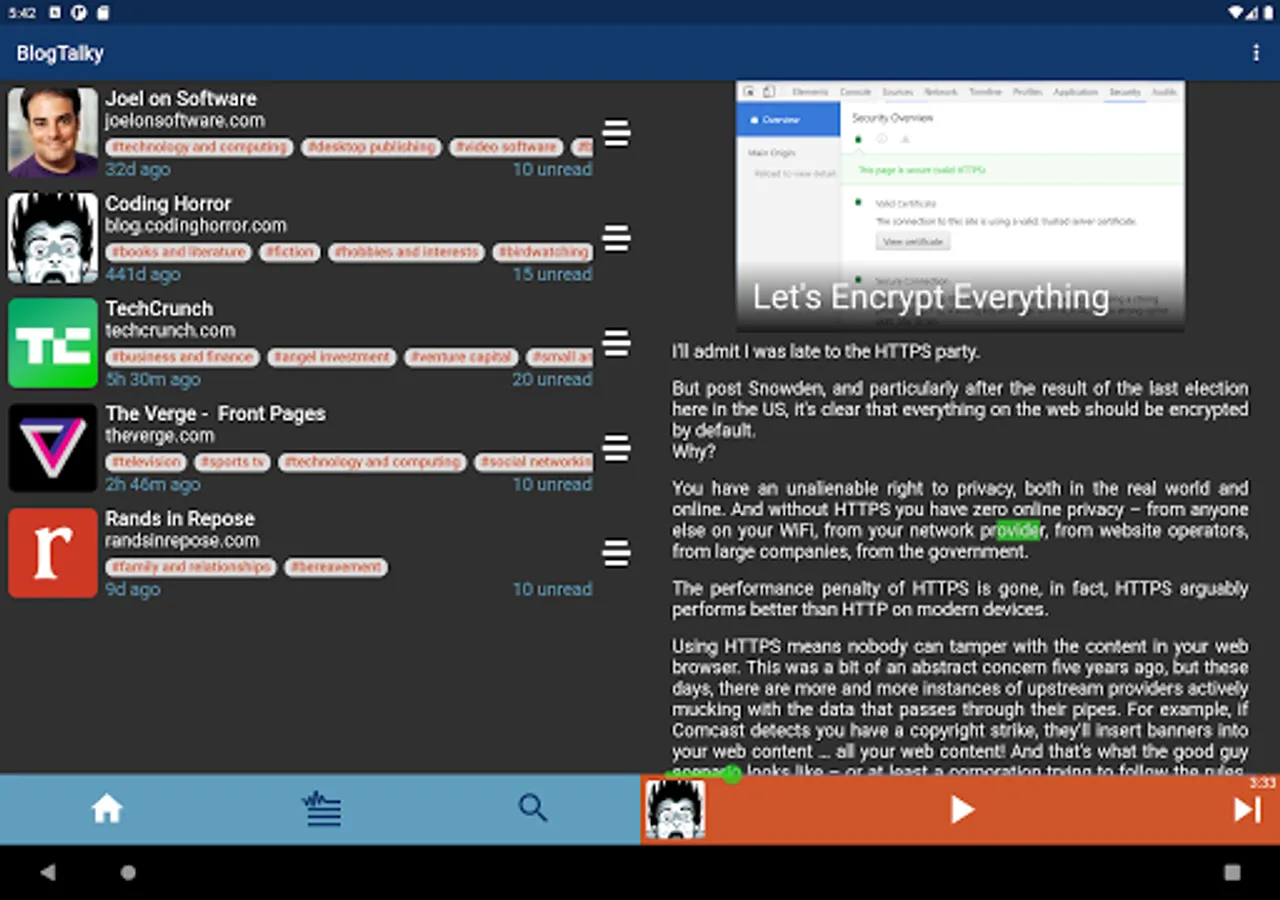Image resolution: width=1280 pixels, height=900 pixels.
Task: Open the three-dot overflow menu
Action: coord(1256,53)
